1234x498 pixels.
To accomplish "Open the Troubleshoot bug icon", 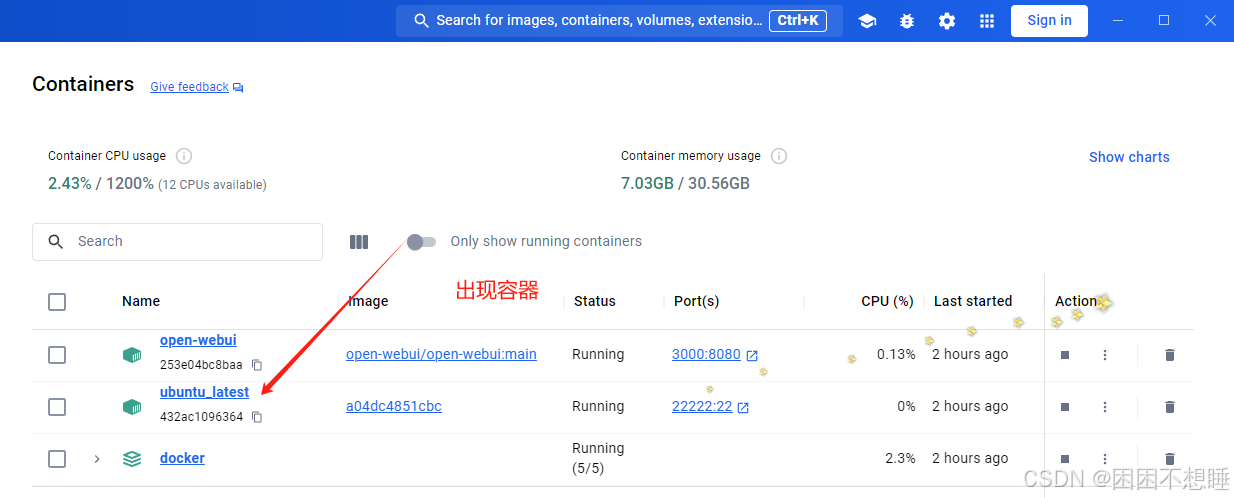I will (907, 21).
